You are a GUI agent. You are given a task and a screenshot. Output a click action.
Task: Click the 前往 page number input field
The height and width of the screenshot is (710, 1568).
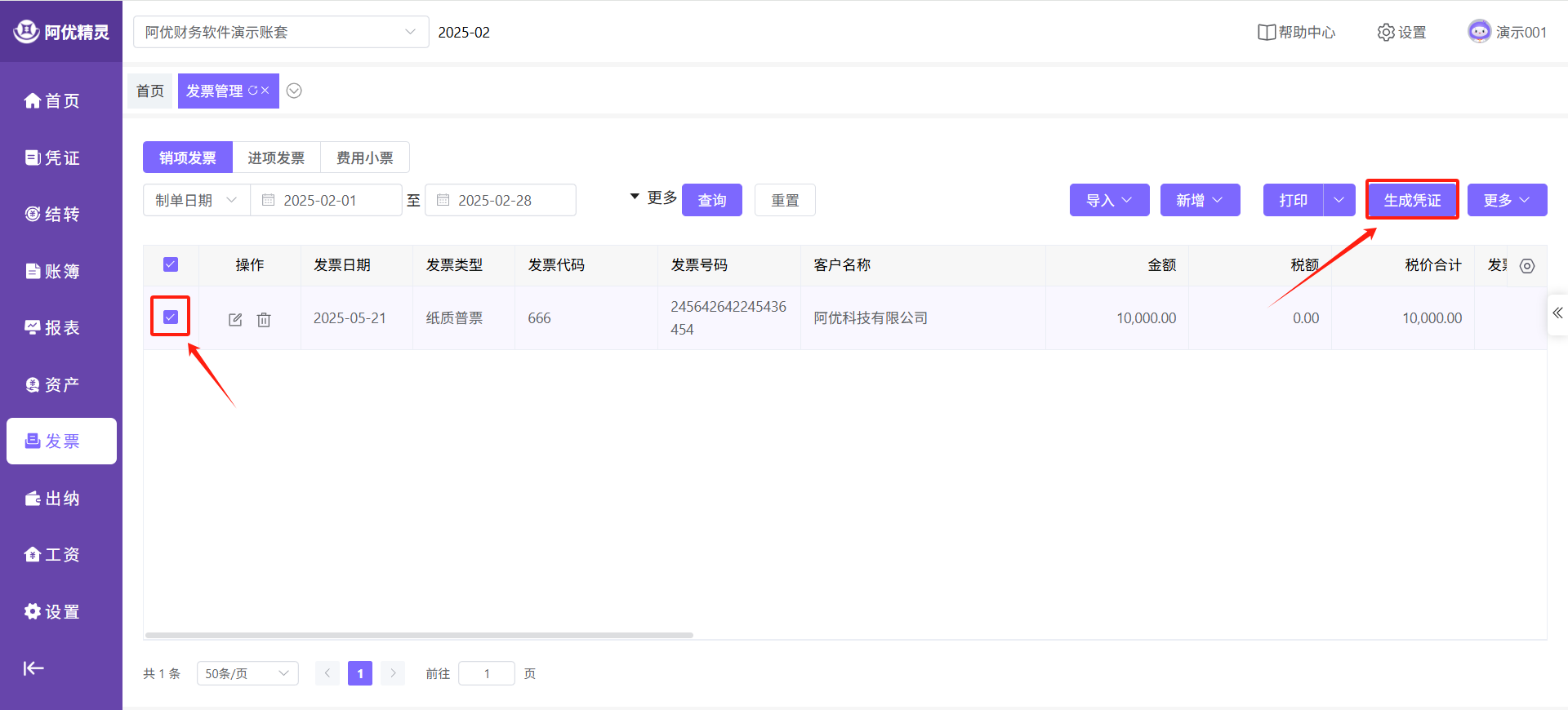pos(487,673)
